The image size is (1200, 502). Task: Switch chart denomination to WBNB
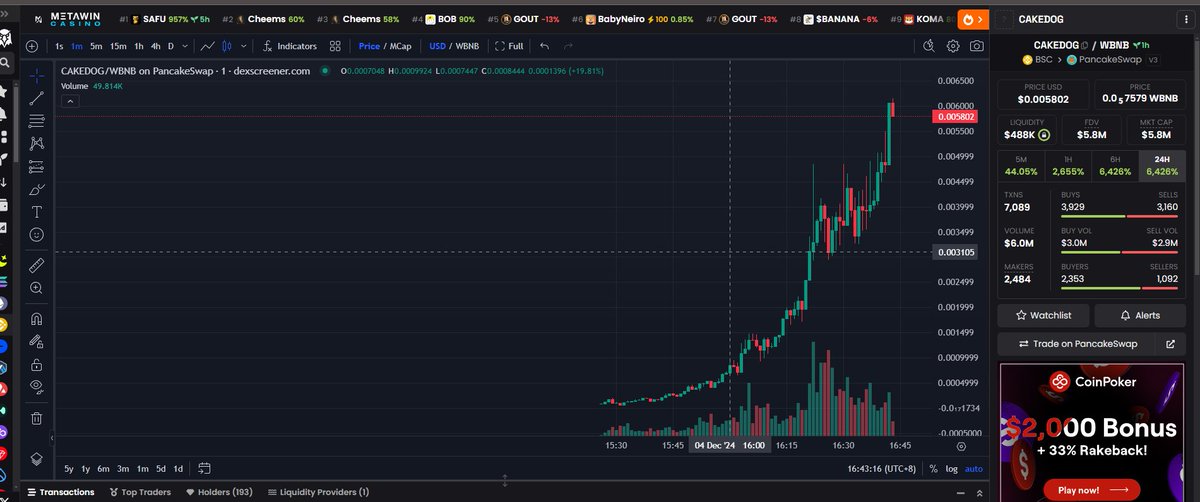[467, 46]
